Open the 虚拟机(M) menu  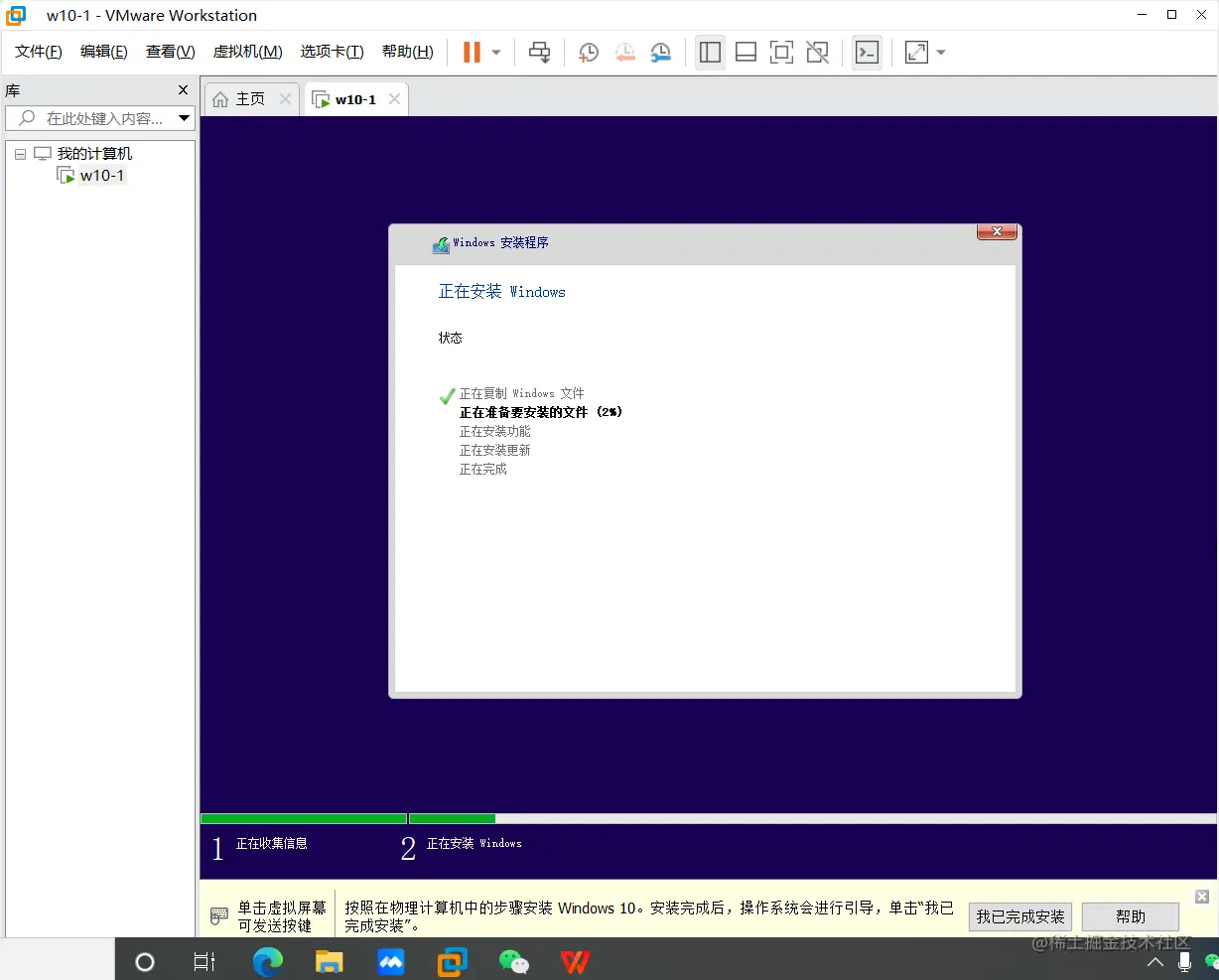[247, 52]
